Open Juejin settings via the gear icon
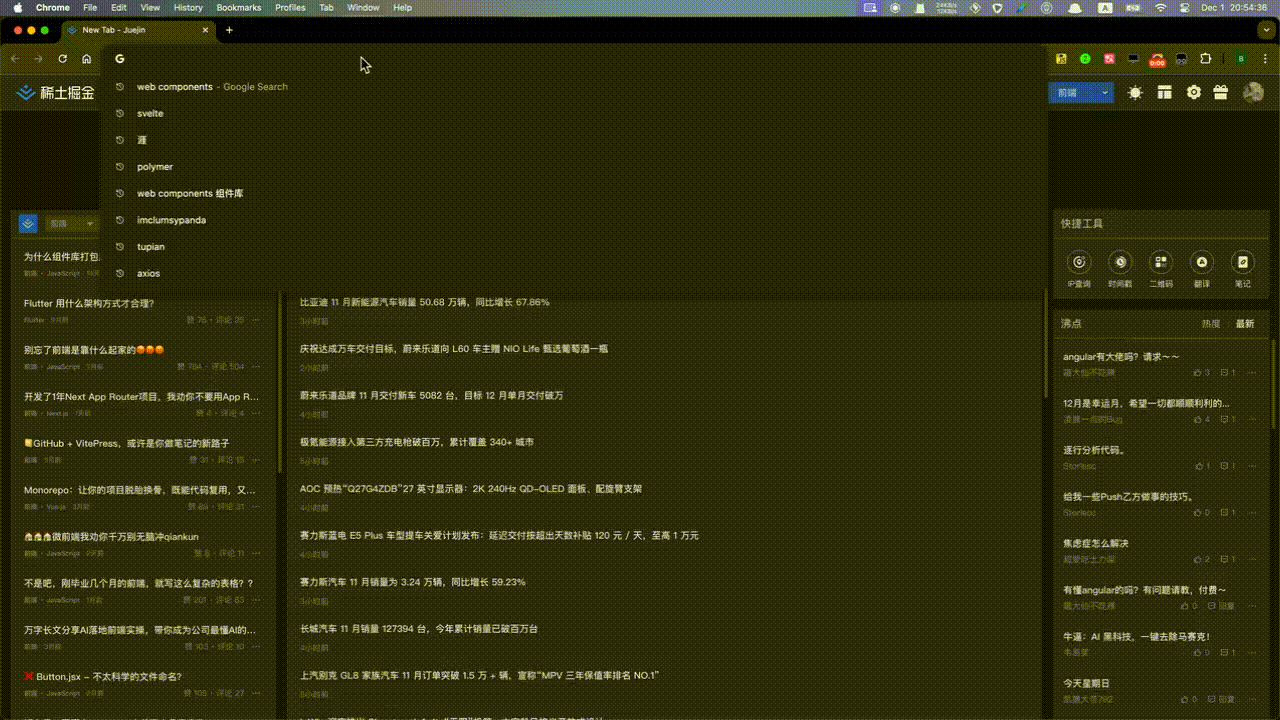Screen dimensions: 1280x720 point(1193,91)
